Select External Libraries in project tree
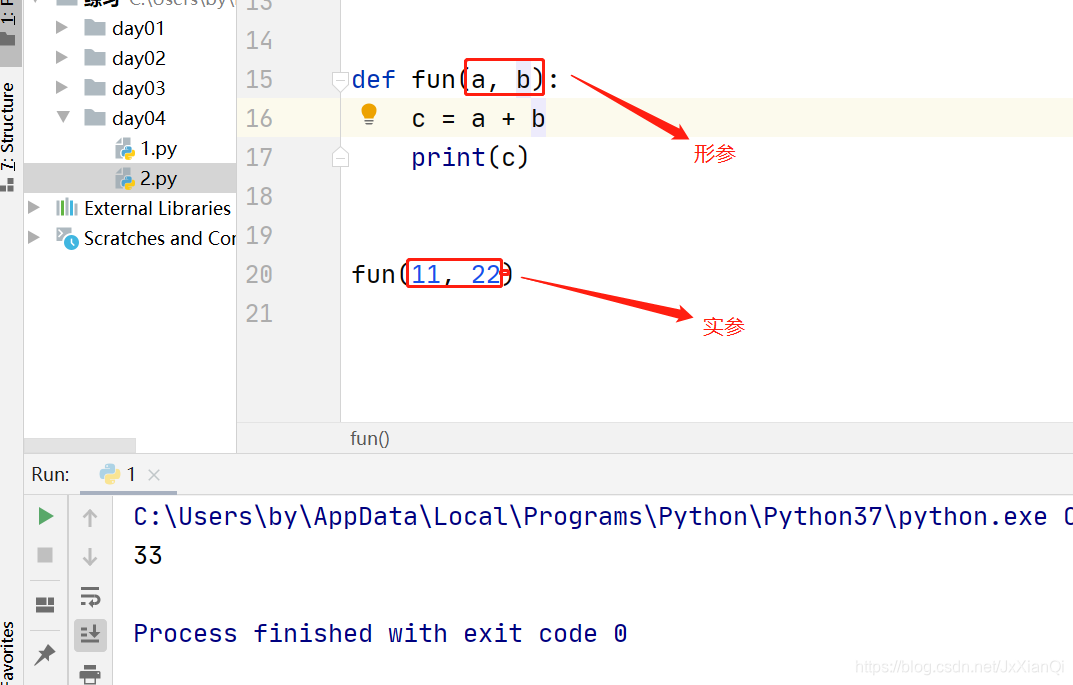 pyautogui.click(x=157, y=208)
